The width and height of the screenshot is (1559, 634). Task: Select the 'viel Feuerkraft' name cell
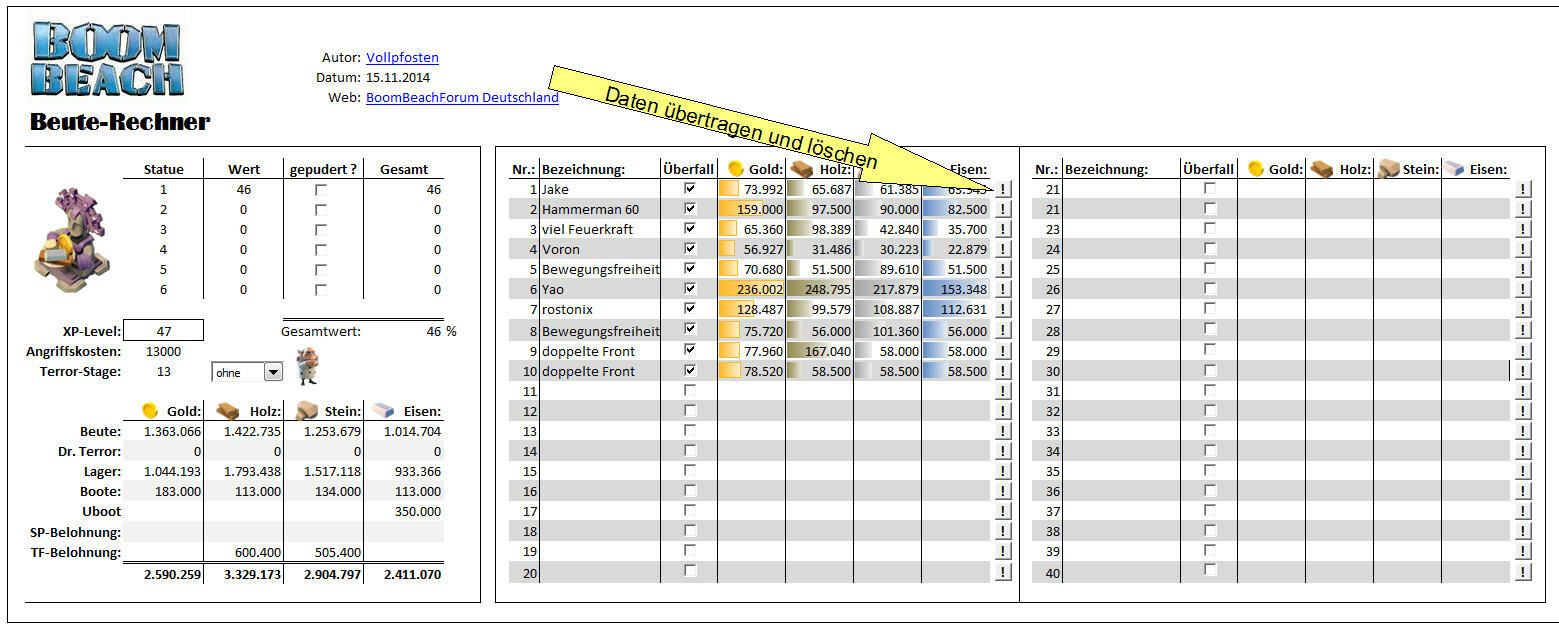click(x=600, y=229)
